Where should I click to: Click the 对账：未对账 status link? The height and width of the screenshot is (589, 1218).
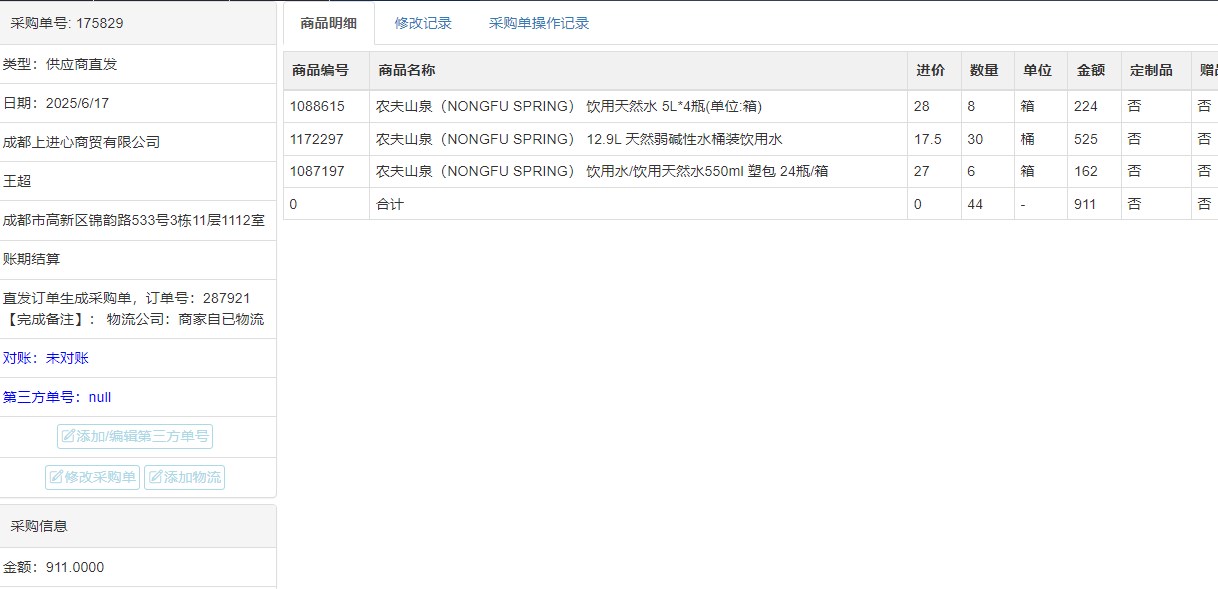[x=46, y=358]
